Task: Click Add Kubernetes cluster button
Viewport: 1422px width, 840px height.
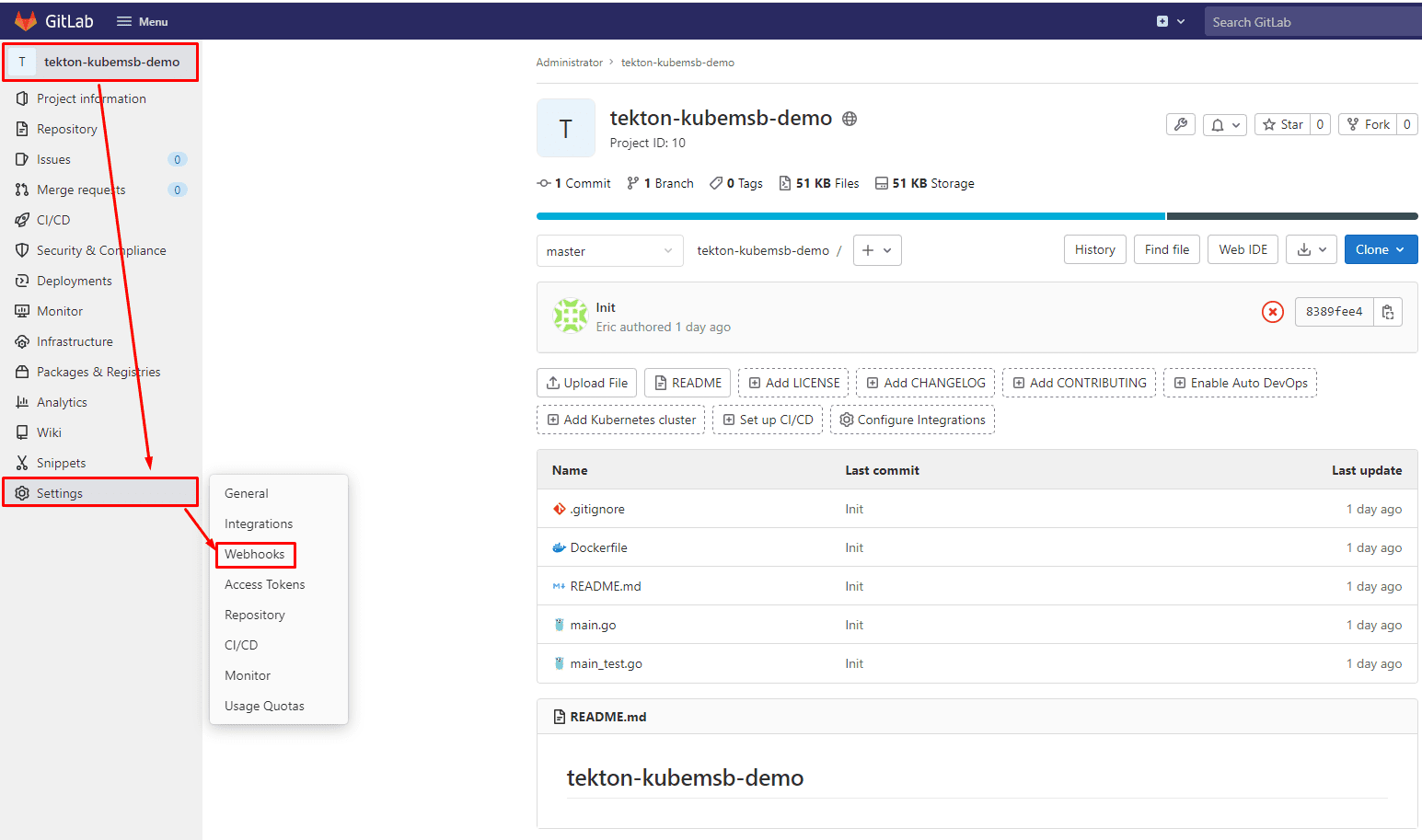Action: [621, 420]
